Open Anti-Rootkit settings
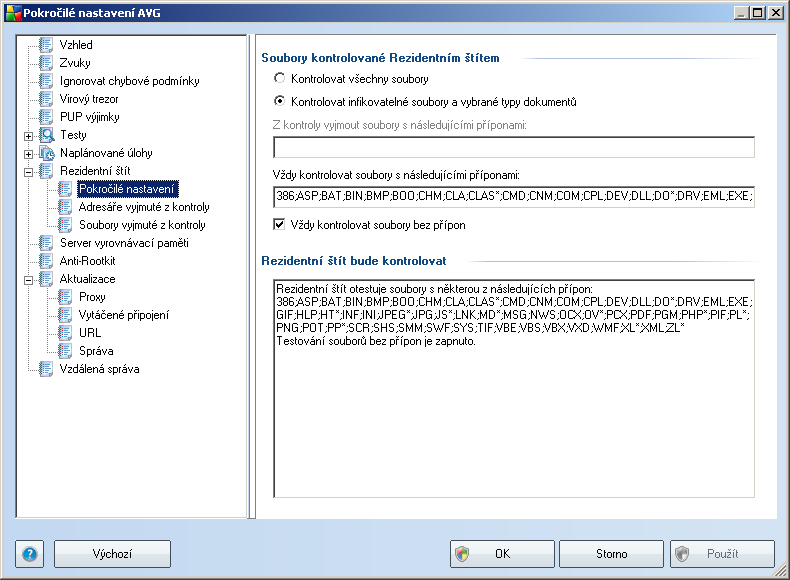790x580 pixels. [88, 261]
